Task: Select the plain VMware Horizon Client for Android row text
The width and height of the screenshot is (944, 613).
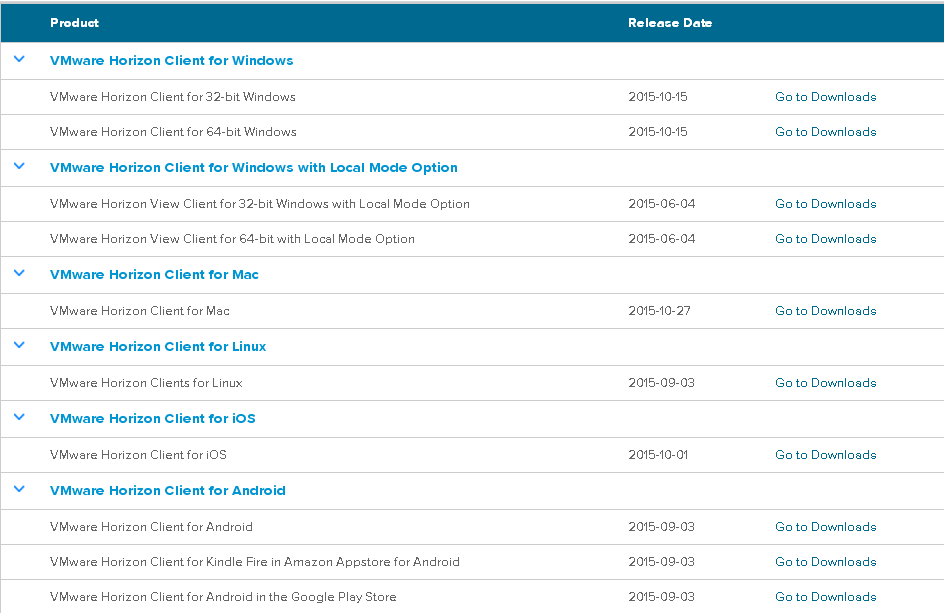Action: 151,526
